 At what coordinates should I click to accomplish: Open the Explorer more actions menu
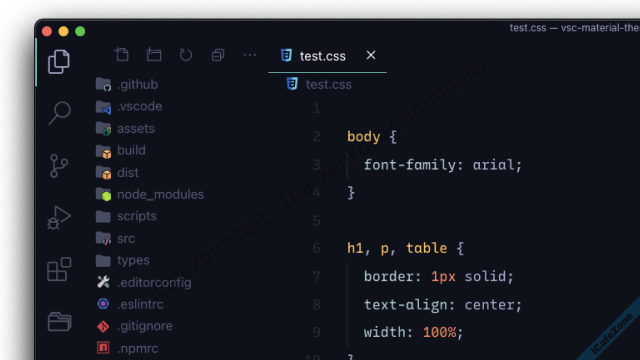coord(250,55)
